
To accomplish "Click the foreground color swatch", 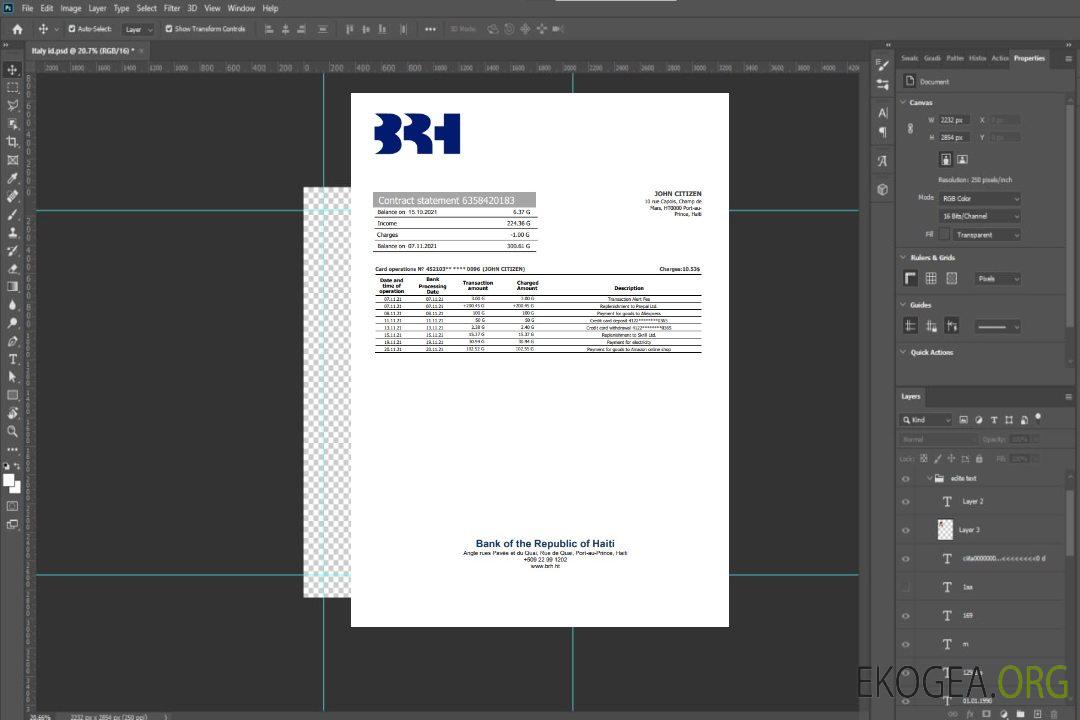I will point(8,481).
